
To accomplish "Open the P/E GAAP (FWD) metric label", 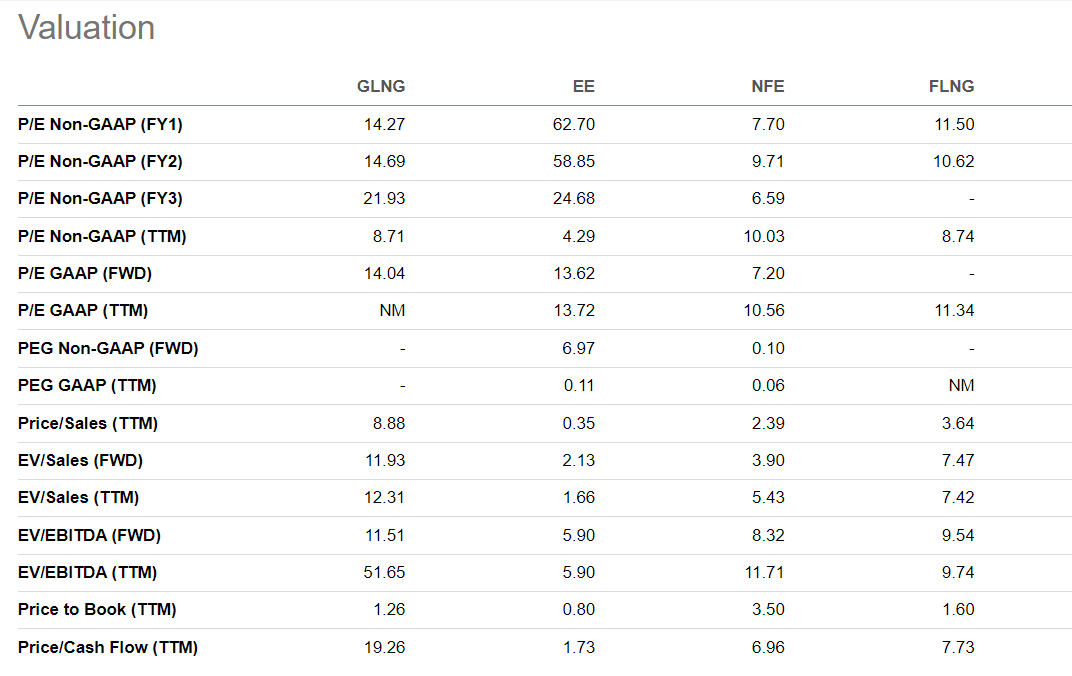I will [x=85, y=273].
